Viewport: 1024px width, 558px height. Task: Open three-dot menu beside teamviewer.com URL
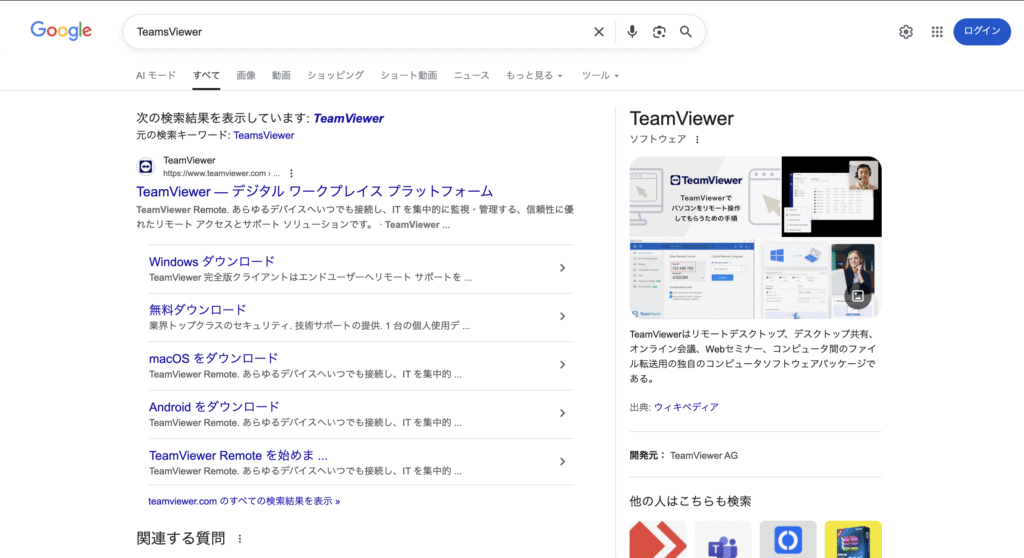coord(291,173)
